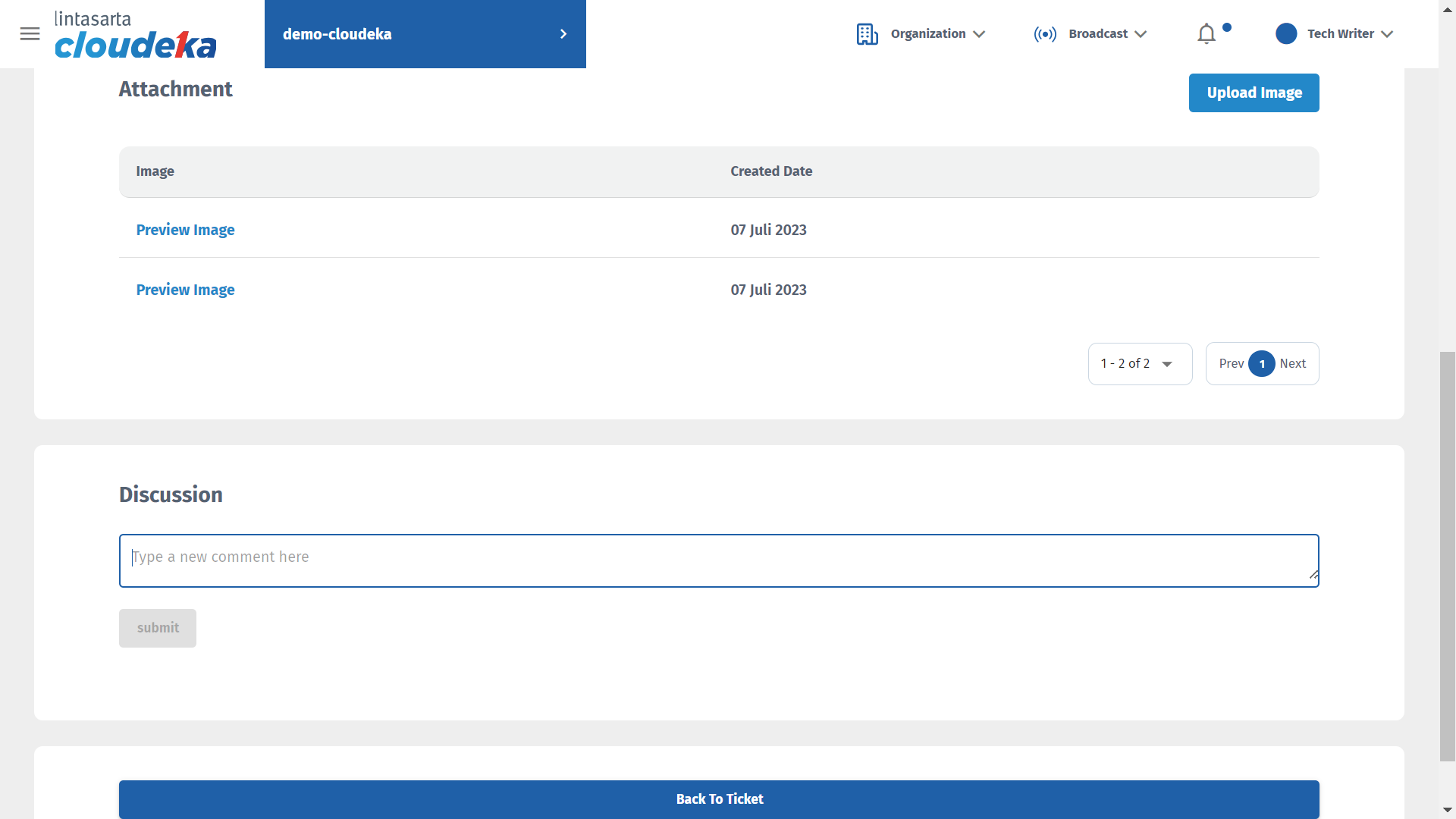Focus the new comment text field
The height and width of the screenshot is (819, 1456).
click(718, 560)
